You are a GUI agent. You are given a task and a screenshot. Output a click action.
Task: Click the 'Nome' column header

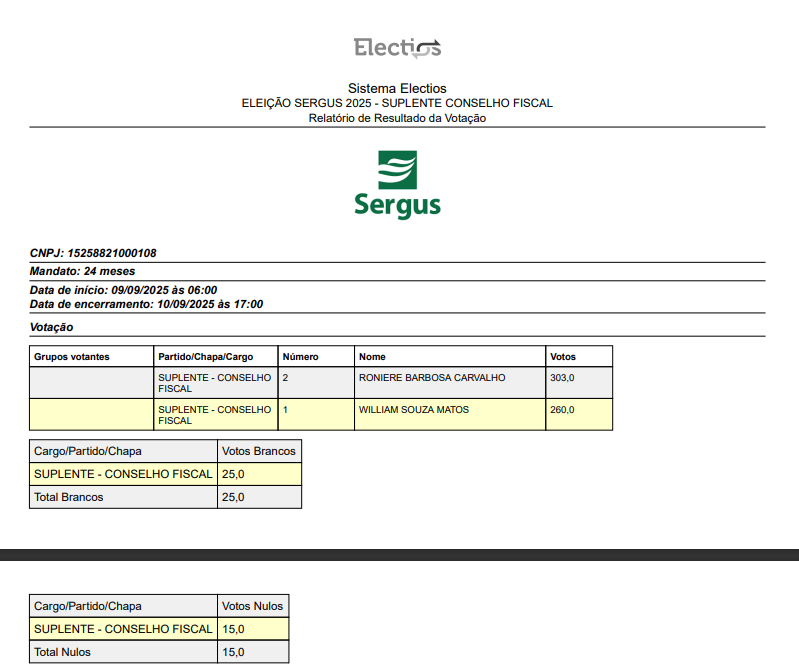[450, 357]
